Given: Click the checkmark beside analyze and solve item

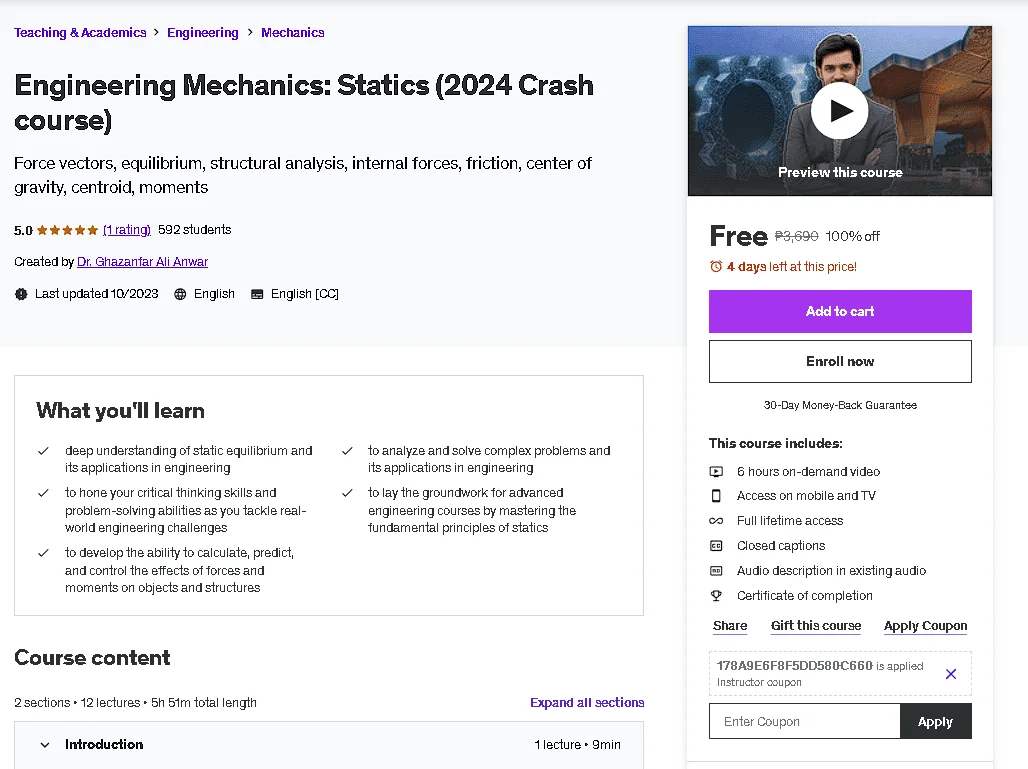Looking at the screenshot, I should coord(347,450).
